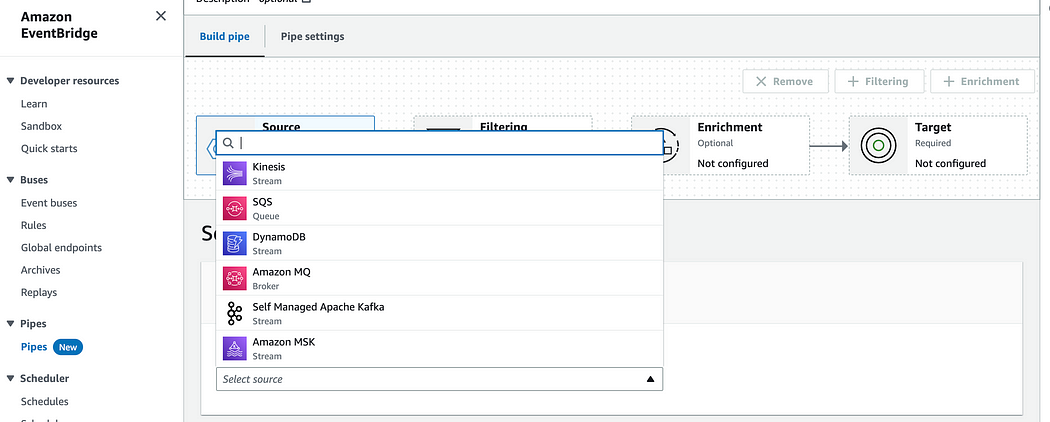Select the Filtering stage box
1050x422 pixels.
503,121
